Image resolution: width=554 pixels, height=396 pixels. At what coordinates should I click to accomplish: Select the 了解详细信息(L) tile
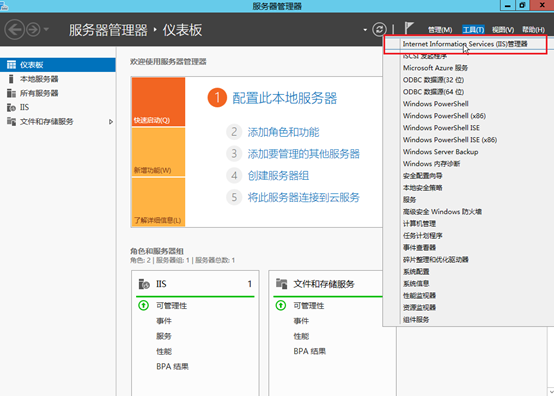[158, 202]
